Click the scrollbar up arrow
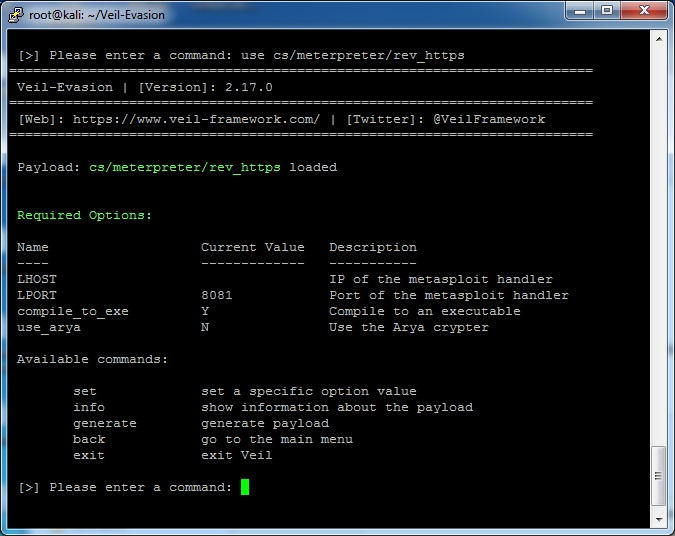Screen dimensions: 675x536 point(659,39)
